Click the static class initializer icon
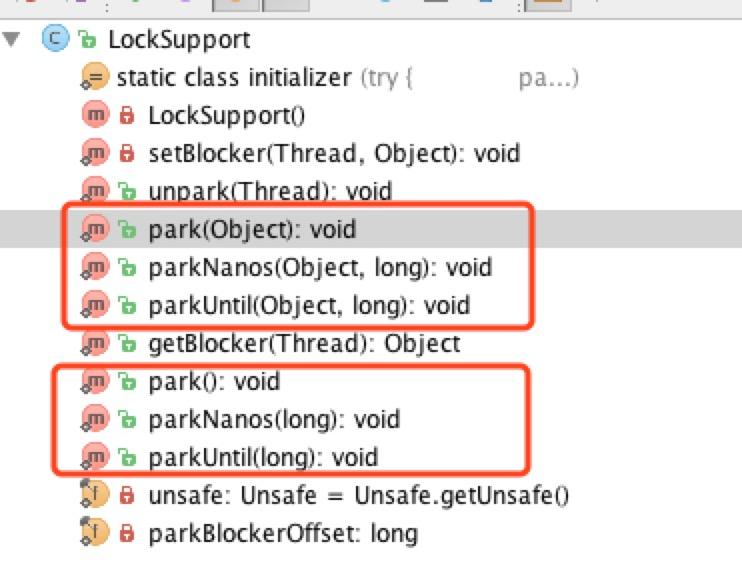This screenshot has height=582, width=742. [x=95, y=77]
